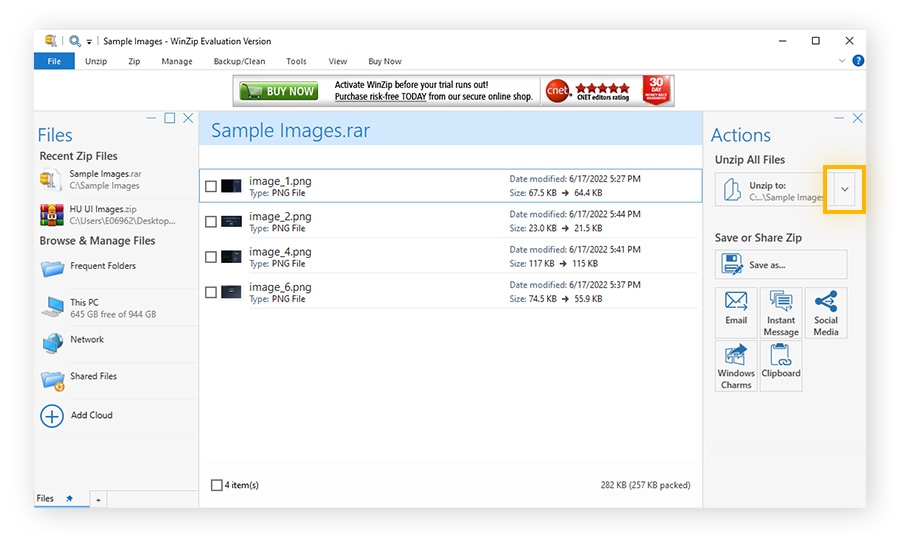Viewport: 900px width, 543px height.
Task: Collapse the ribbon with the chevron
Action: [x=841, y=60]
